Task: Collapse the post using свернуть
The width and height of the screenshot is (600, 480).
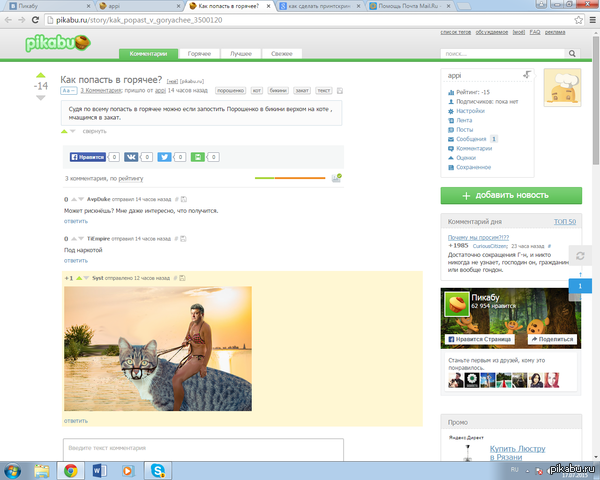Action: pyautogui.click(x=94, y=131)
